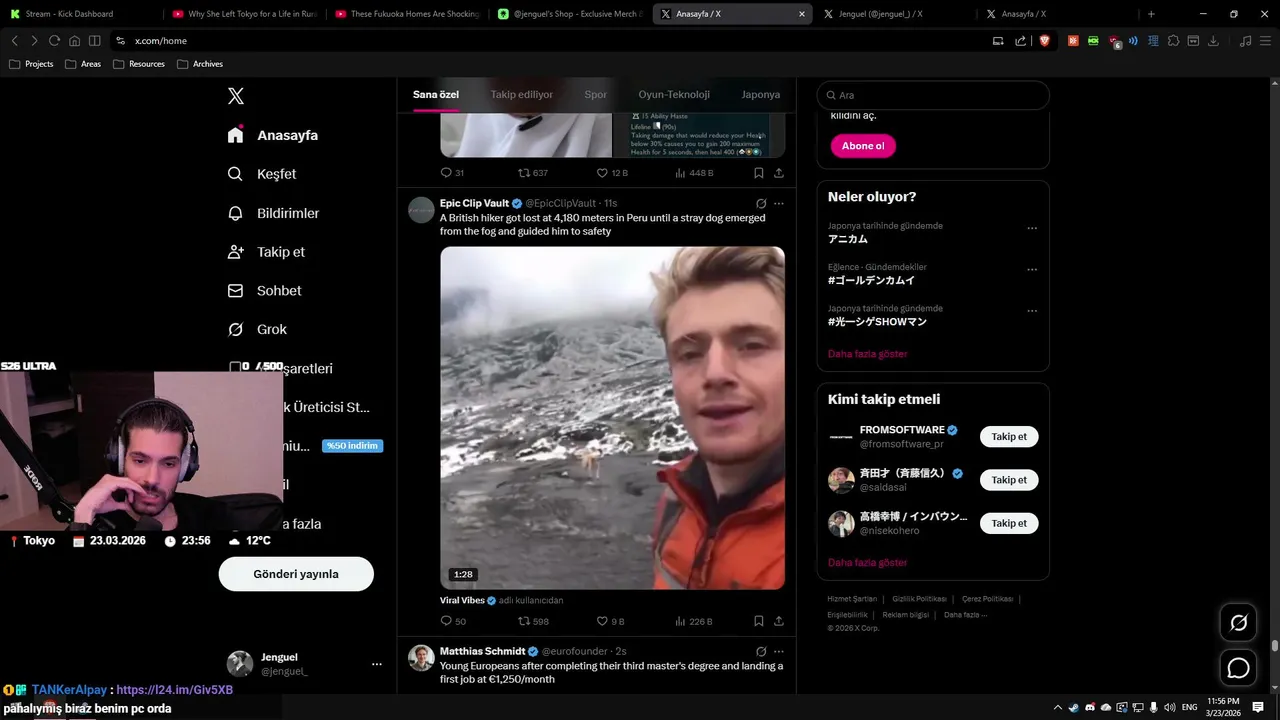Screen dimensions: 1280x720
Task: Reply to the post with 31 replies
Action: click(453, 173)
